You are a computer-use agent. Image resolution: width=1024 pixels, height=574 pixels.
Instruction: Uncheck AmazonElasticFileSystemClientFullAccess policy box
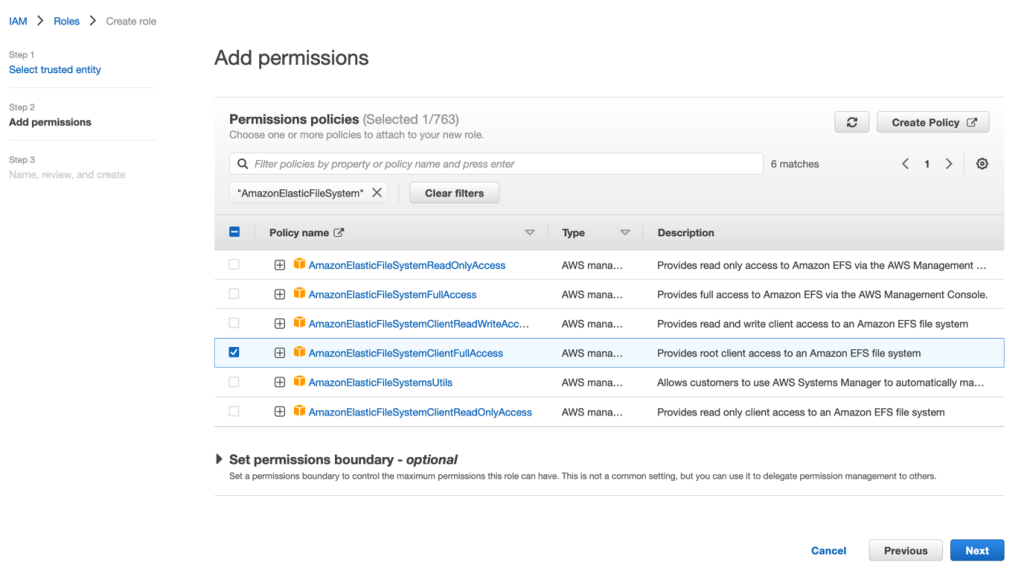point(234,352)
